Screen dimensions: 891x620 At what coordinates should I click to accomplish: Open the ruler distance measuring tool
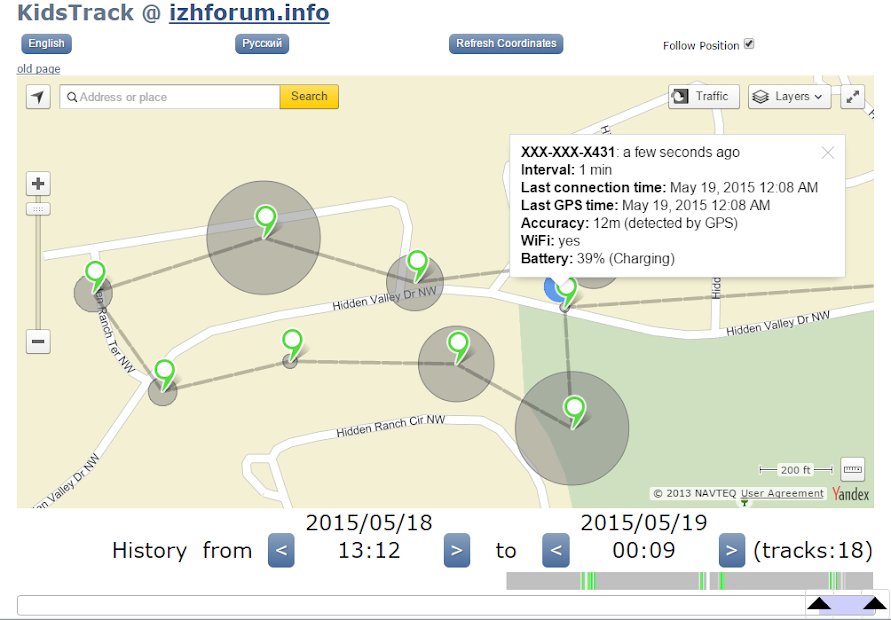853,468
